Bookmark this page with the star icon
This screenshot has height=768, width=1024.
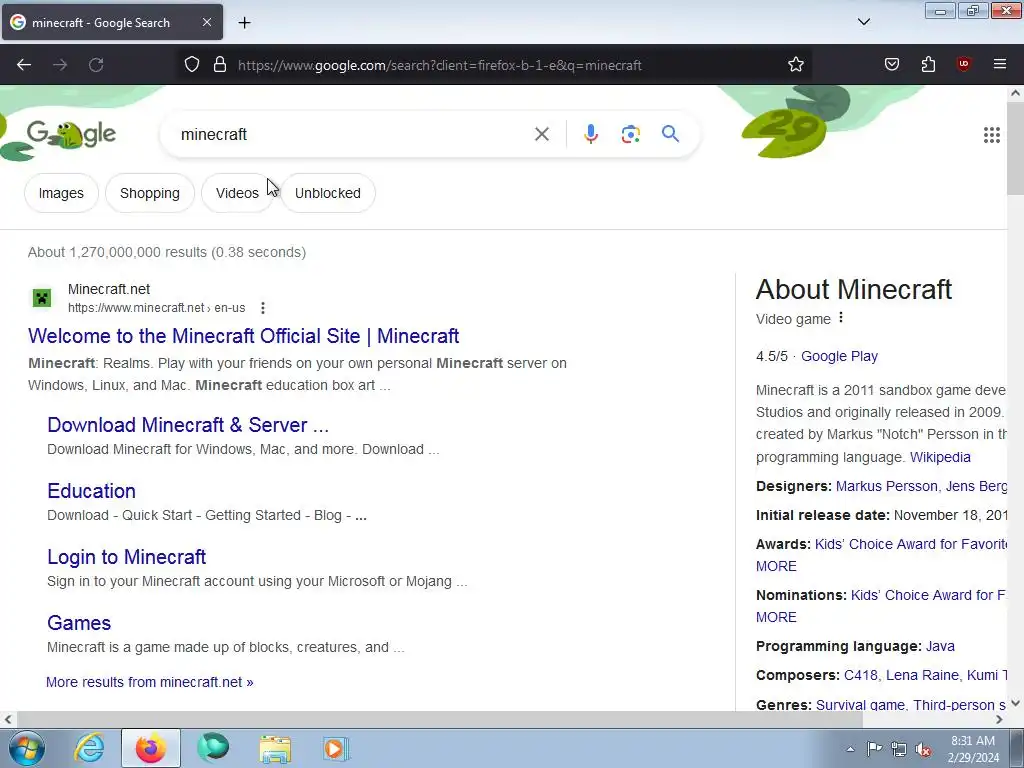(x=795, y=65)
